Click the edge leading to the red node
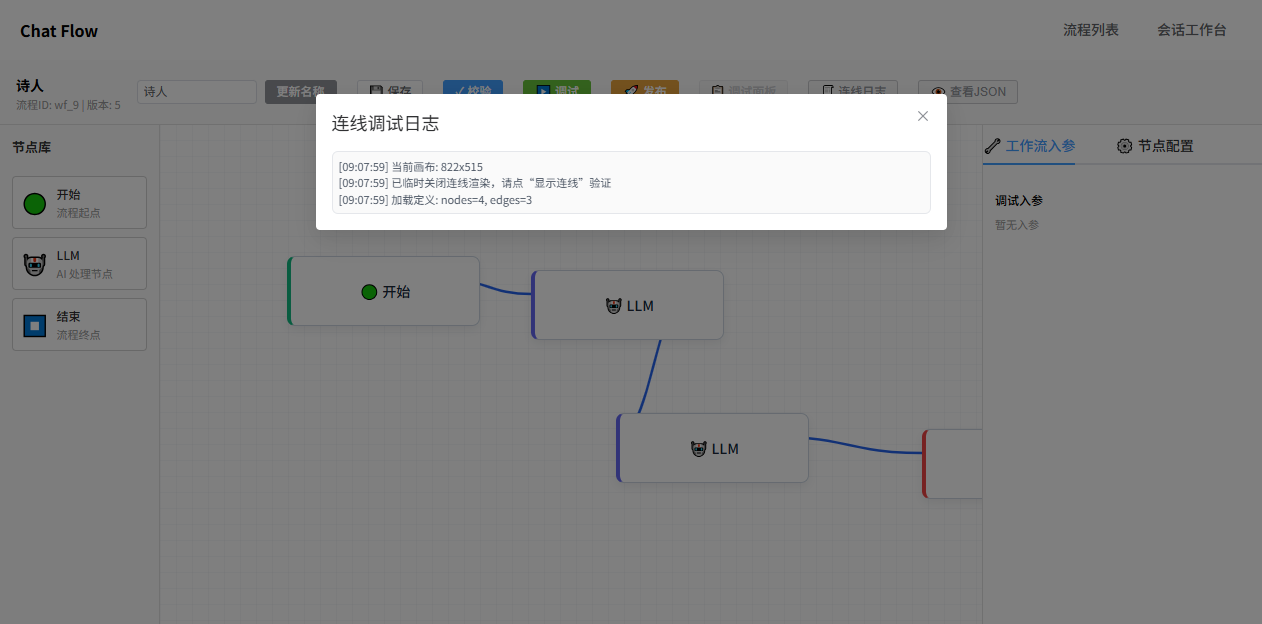The image size is (1262, 624). (865, 448)
